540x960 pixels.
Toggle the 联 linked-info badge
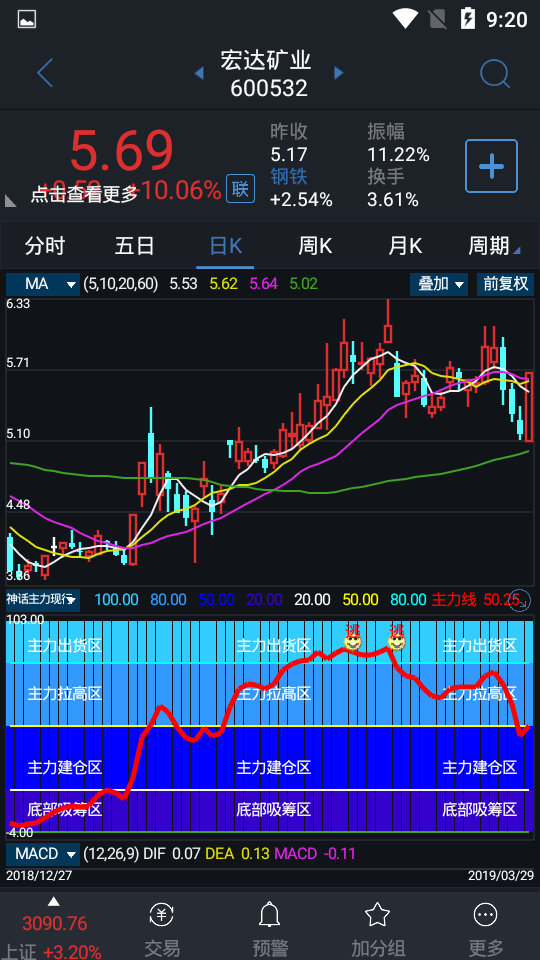[241, 189]
